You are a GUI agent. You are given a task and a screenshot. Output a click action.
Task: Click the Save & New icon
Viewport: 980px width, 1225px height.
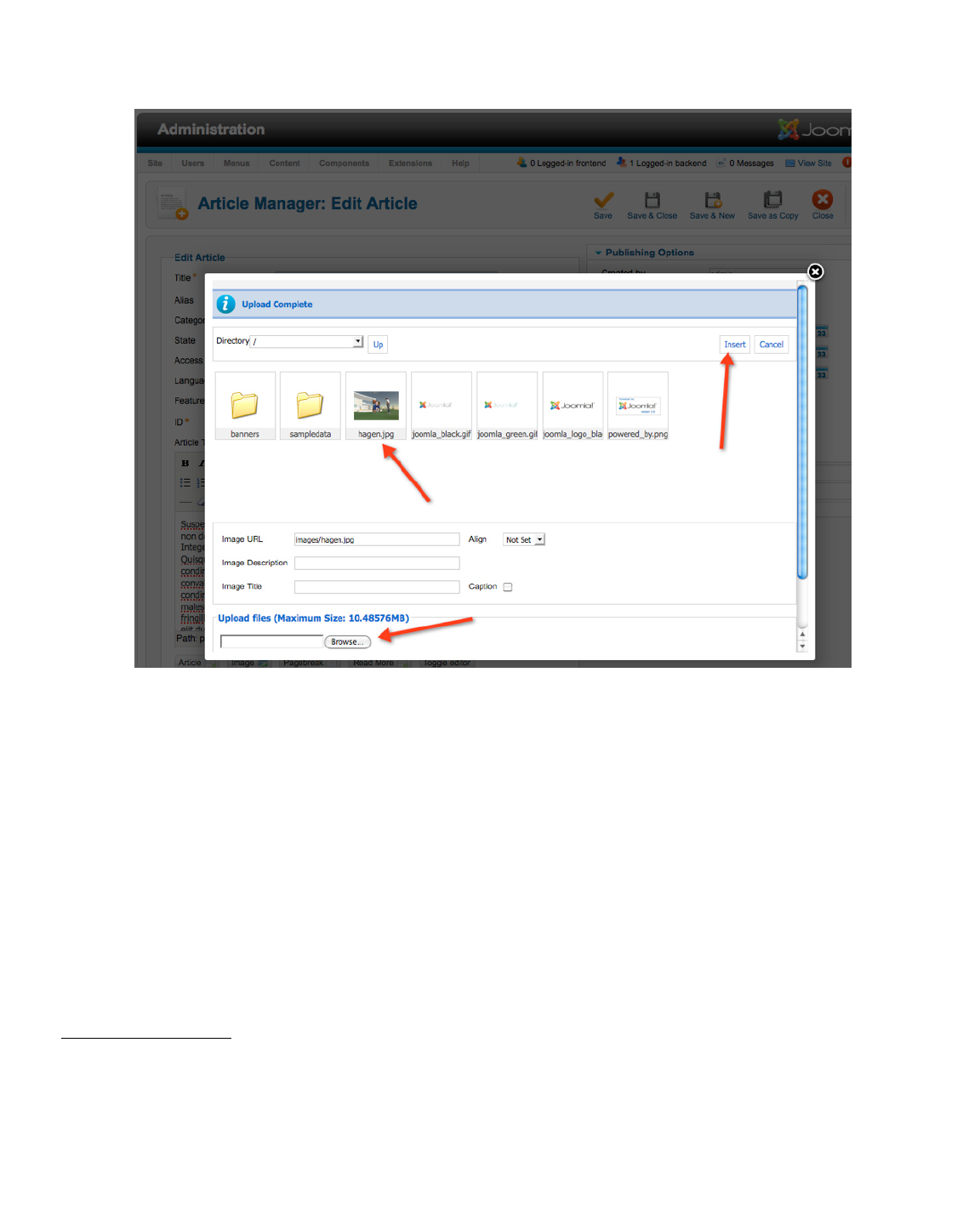pos(713,200)
